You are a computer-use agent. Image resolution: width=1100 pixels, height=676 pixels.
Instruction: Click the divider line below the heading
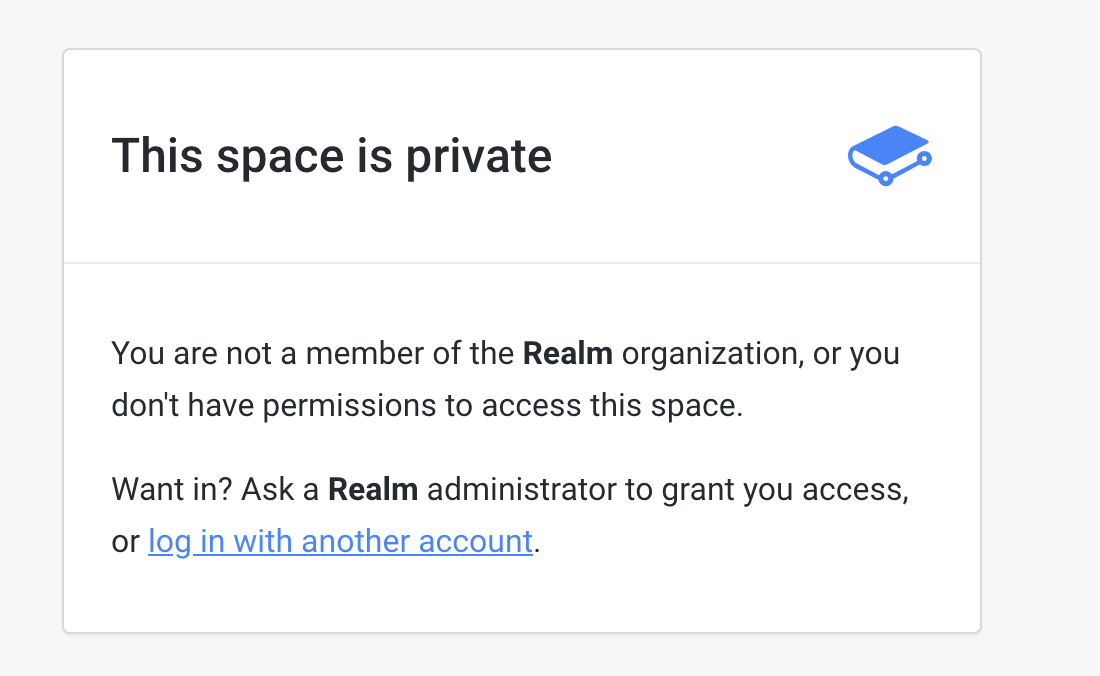[x=522, y=263]
